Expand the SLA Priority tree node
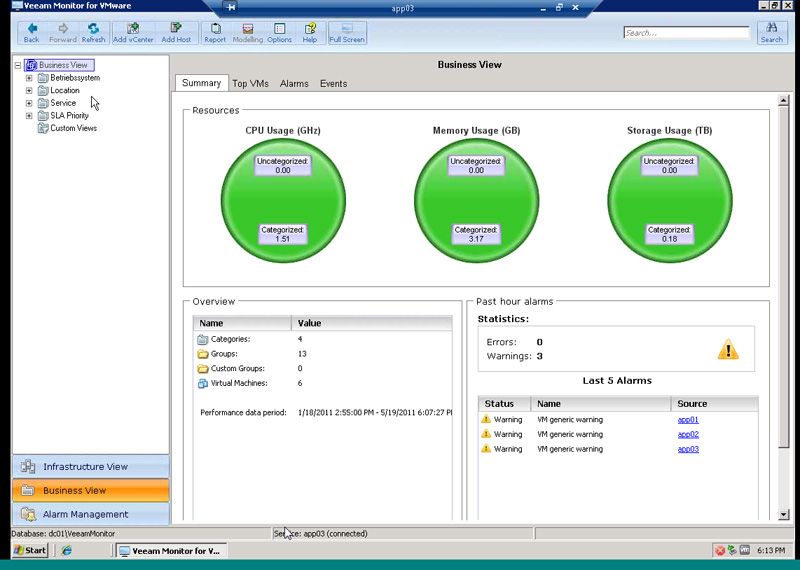 tap(29, 116)
